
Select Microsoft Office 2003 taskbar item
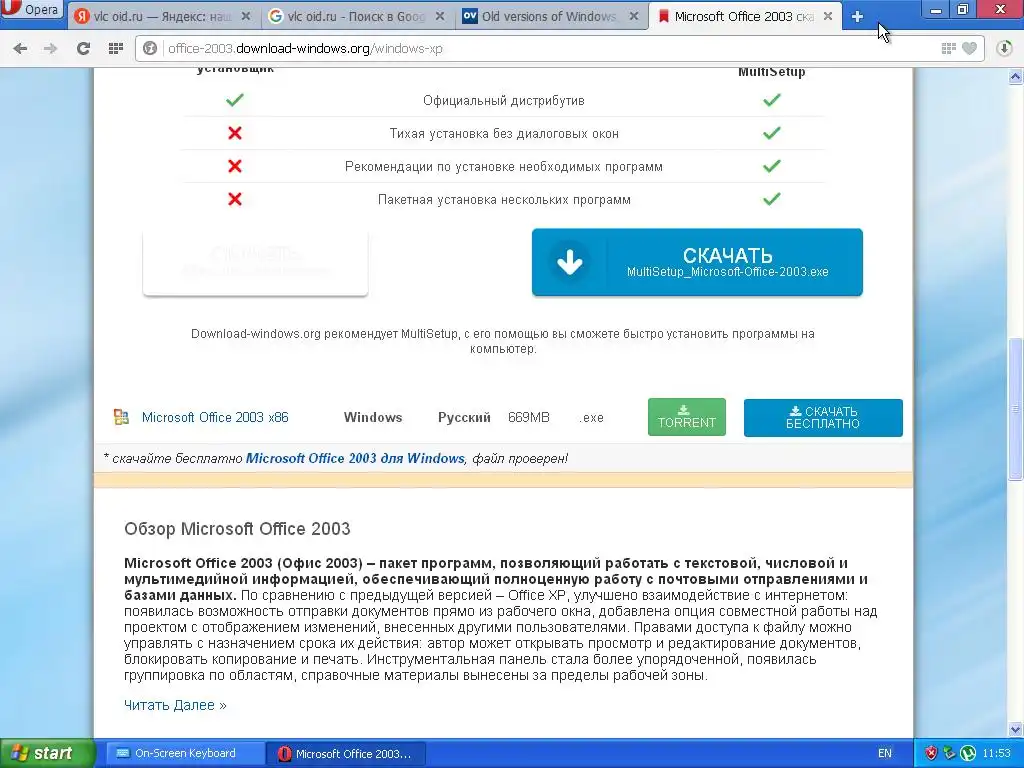pyautogui.click(x=345, y=754)
